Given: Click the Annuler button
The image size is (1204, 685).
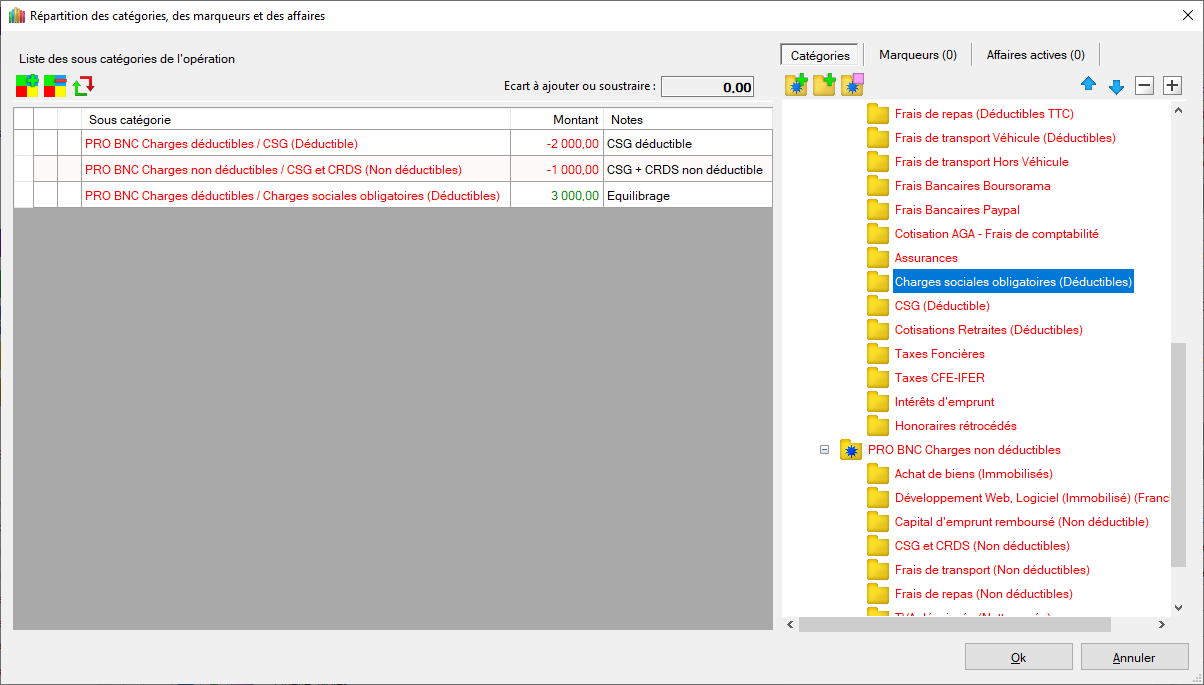Looking at the screenshot, I should tap(1133, 657).
